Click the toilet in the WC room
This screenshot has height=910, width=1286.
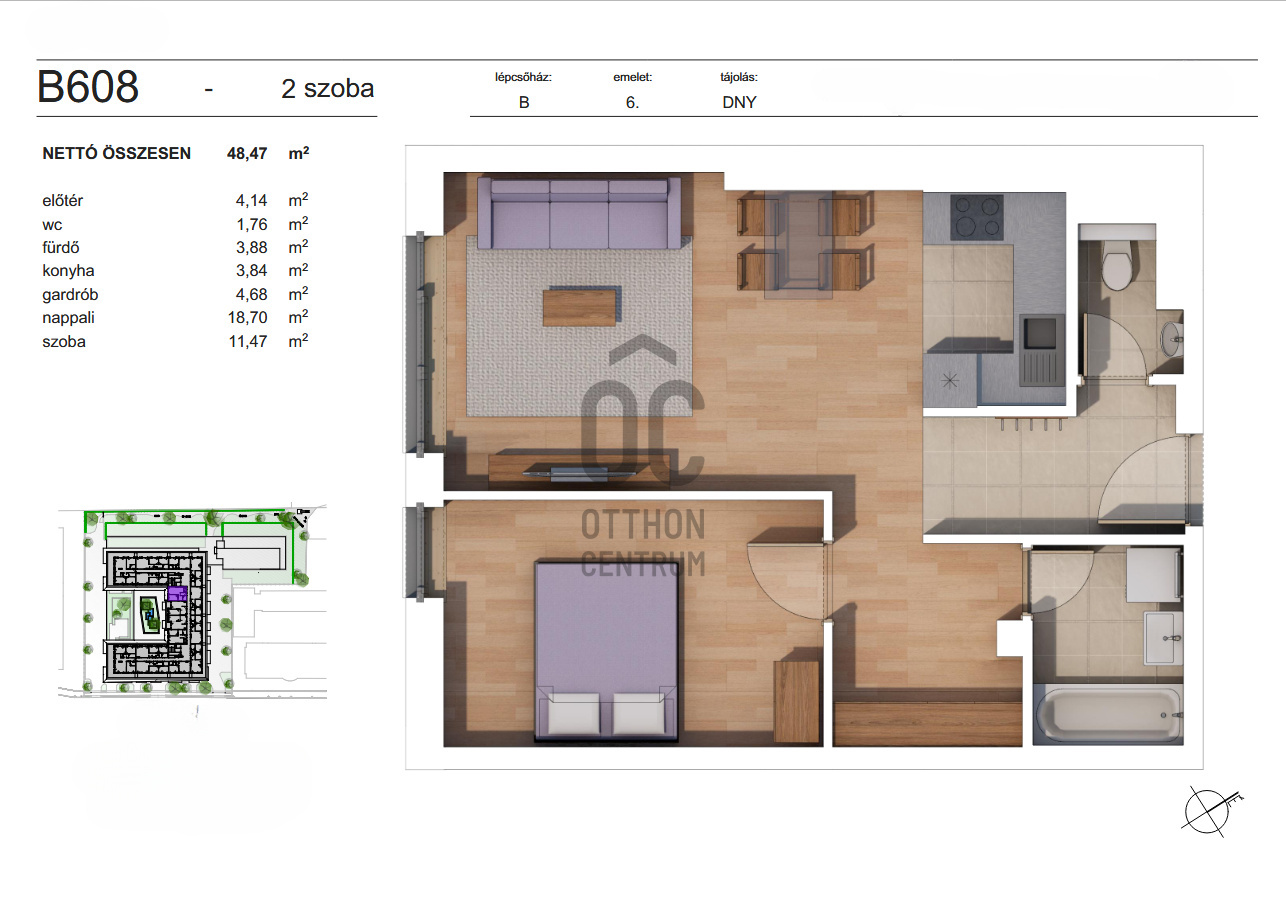(1116, 264)
